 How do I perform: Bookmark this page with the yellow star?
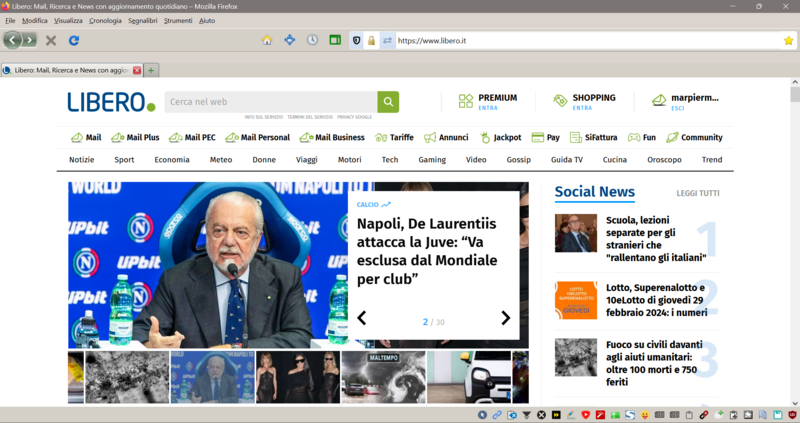pos(788,40)
